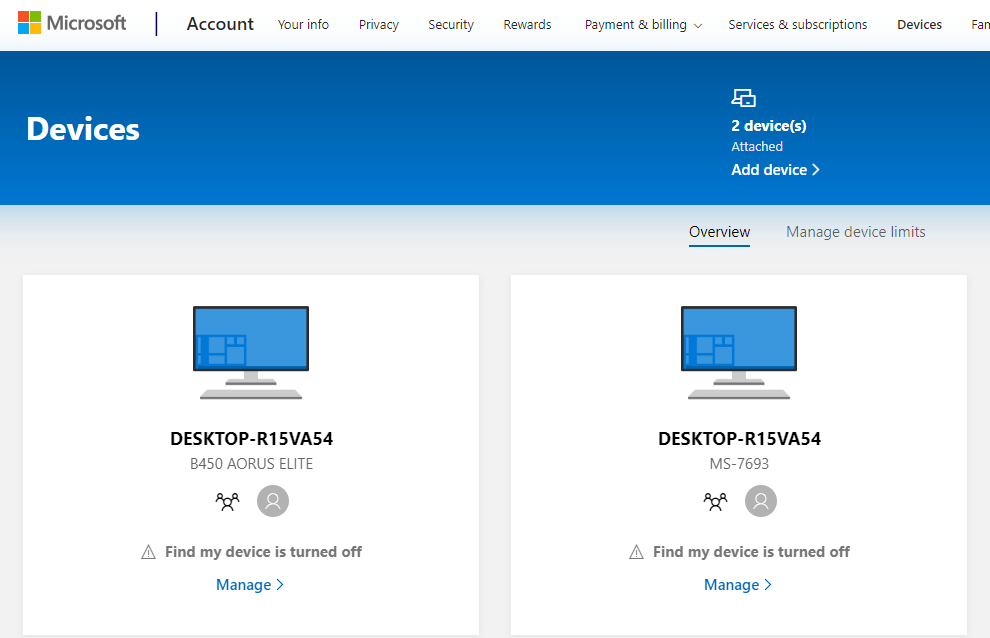Open the Account home link

point(220,24)
